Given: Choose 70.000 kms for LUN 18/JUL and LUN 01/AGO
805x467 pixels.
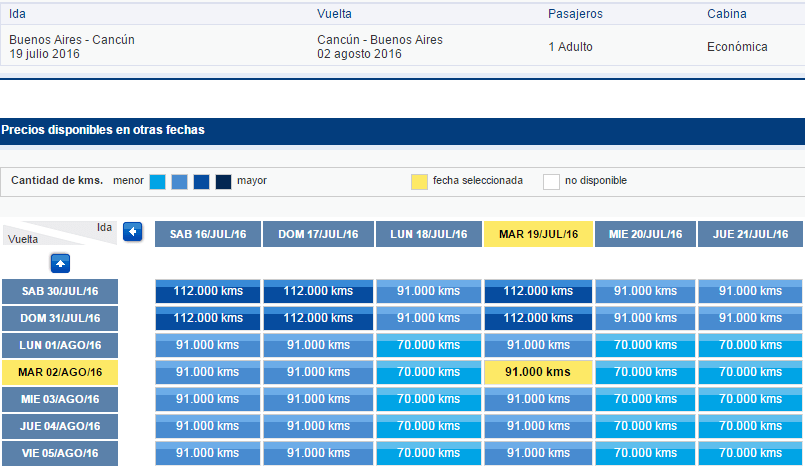Looking at the screenshot, I should (x=429, y=345).
